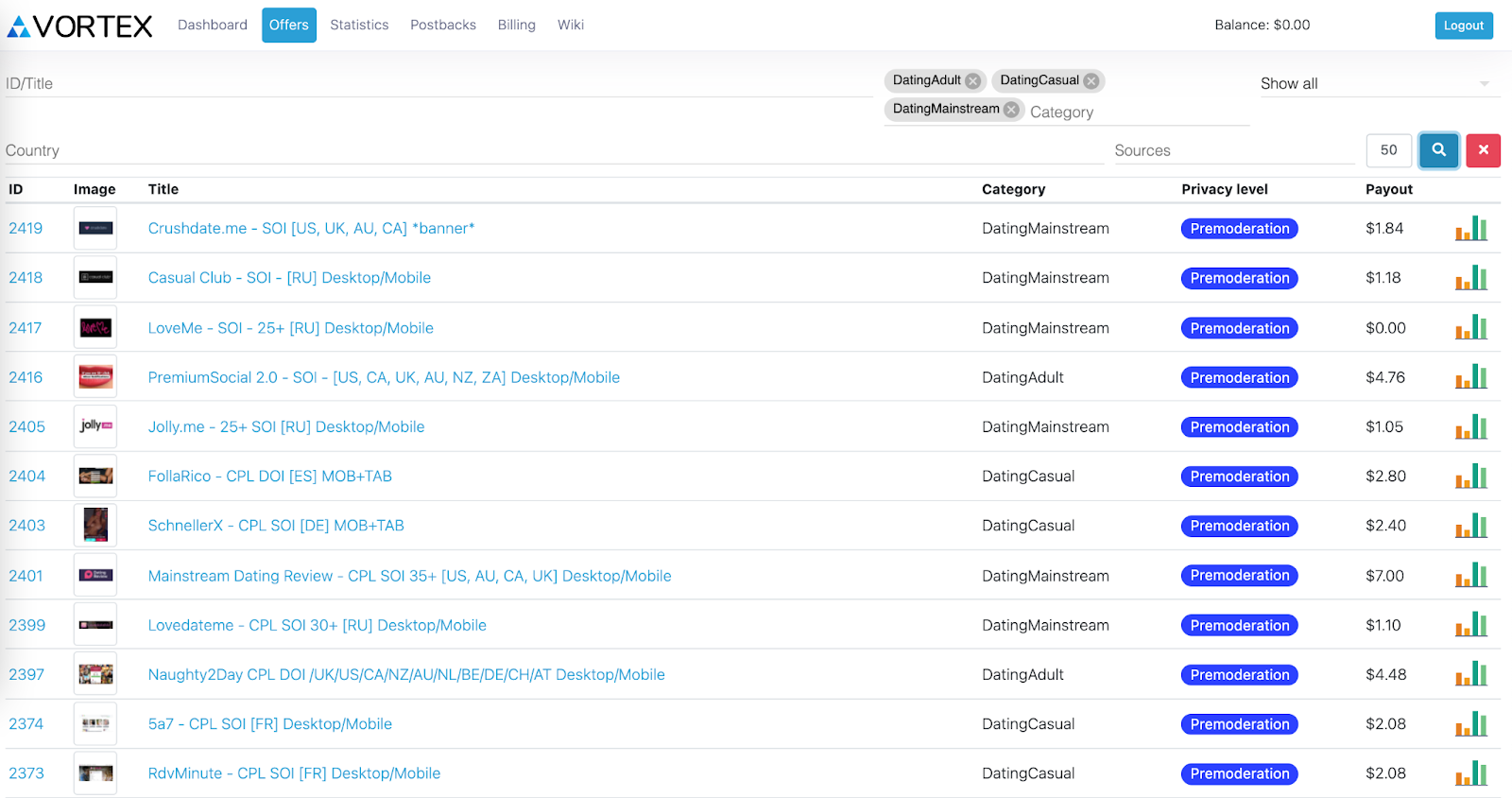Click the Balance: $0.00 text
The height and width of the screenshot is (798, 1512).
click(x=1263, y=26)
